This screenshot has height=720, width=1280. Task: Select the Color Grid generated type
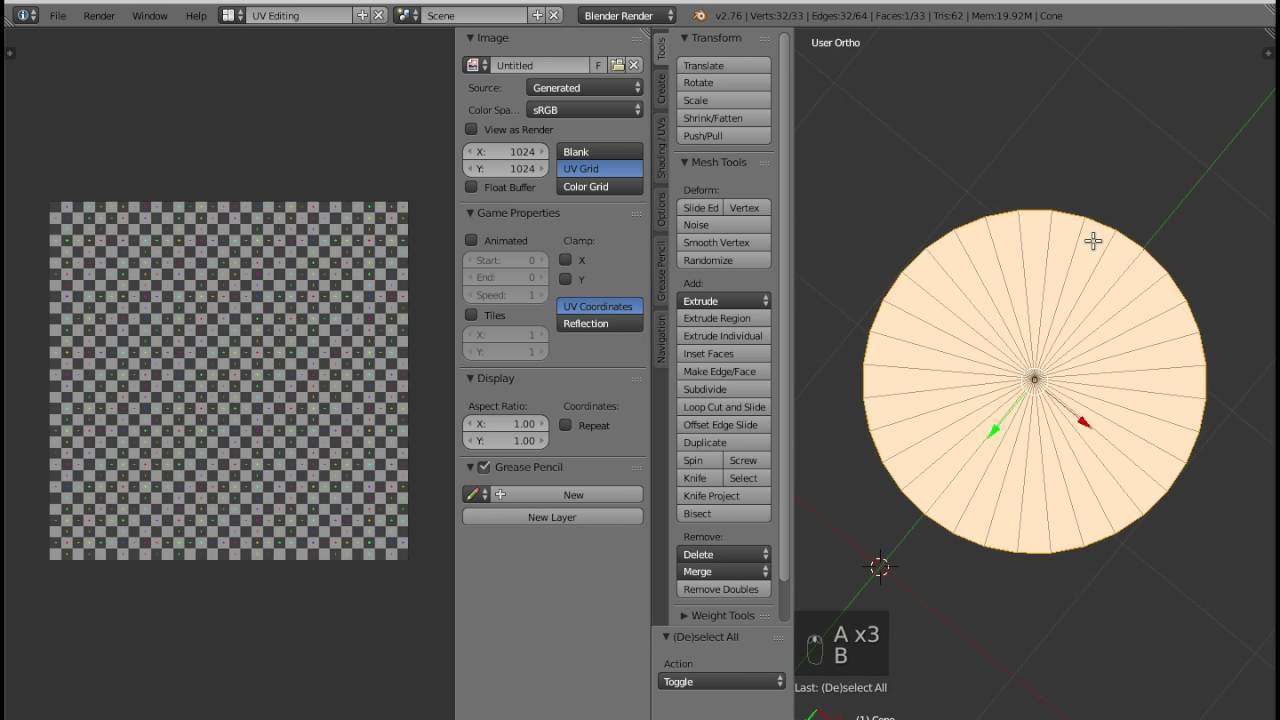tap(600, 187)
